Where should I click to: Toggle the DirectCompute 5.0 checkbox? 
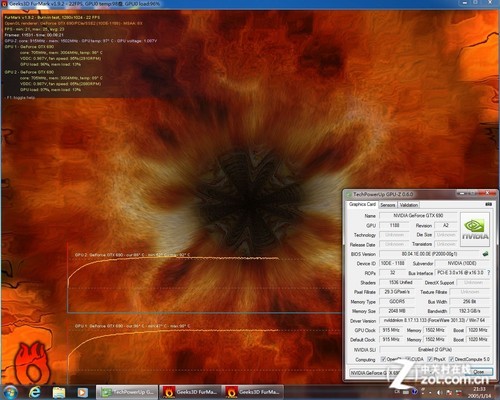(x=451, y=359)
